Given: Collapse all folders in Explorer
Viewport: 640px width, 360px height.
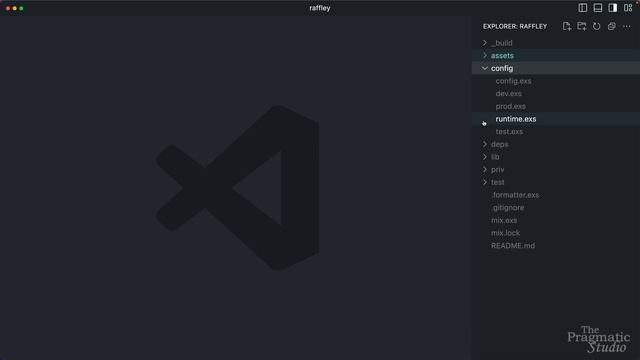Looking at the screenshot, I should [x=611, y=27].
